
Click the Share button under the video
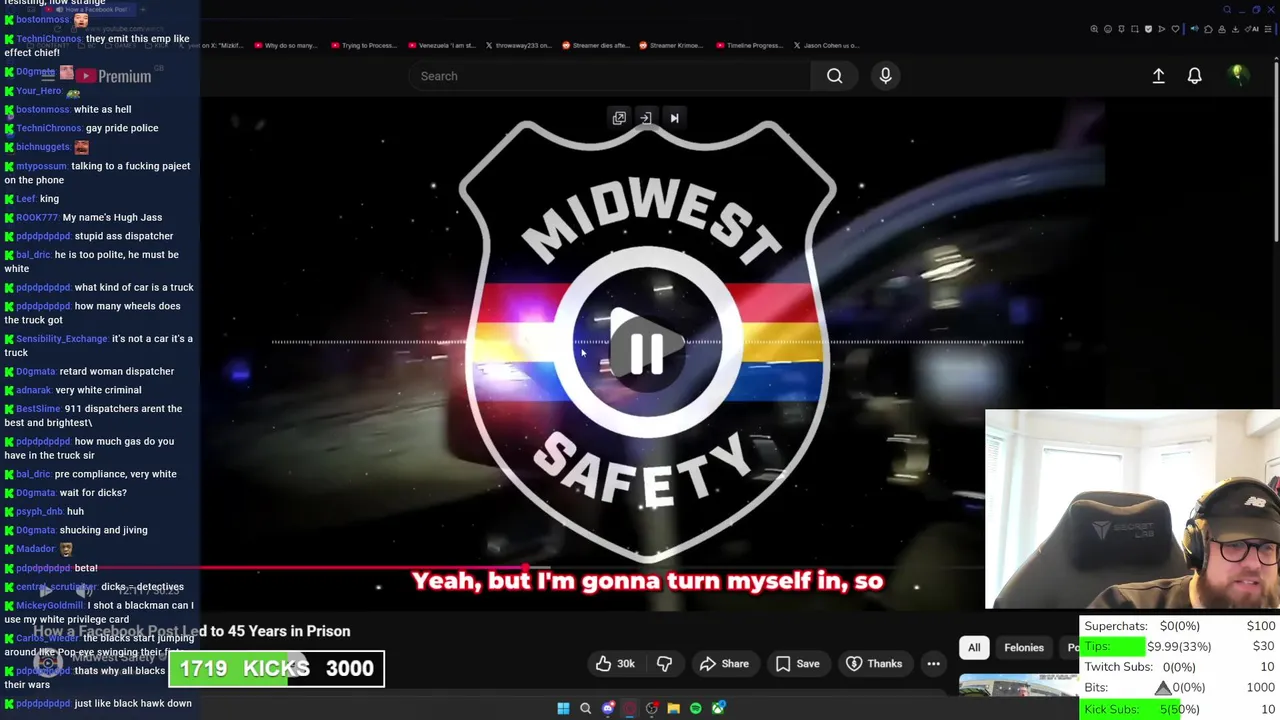click(x=724, y=664)
